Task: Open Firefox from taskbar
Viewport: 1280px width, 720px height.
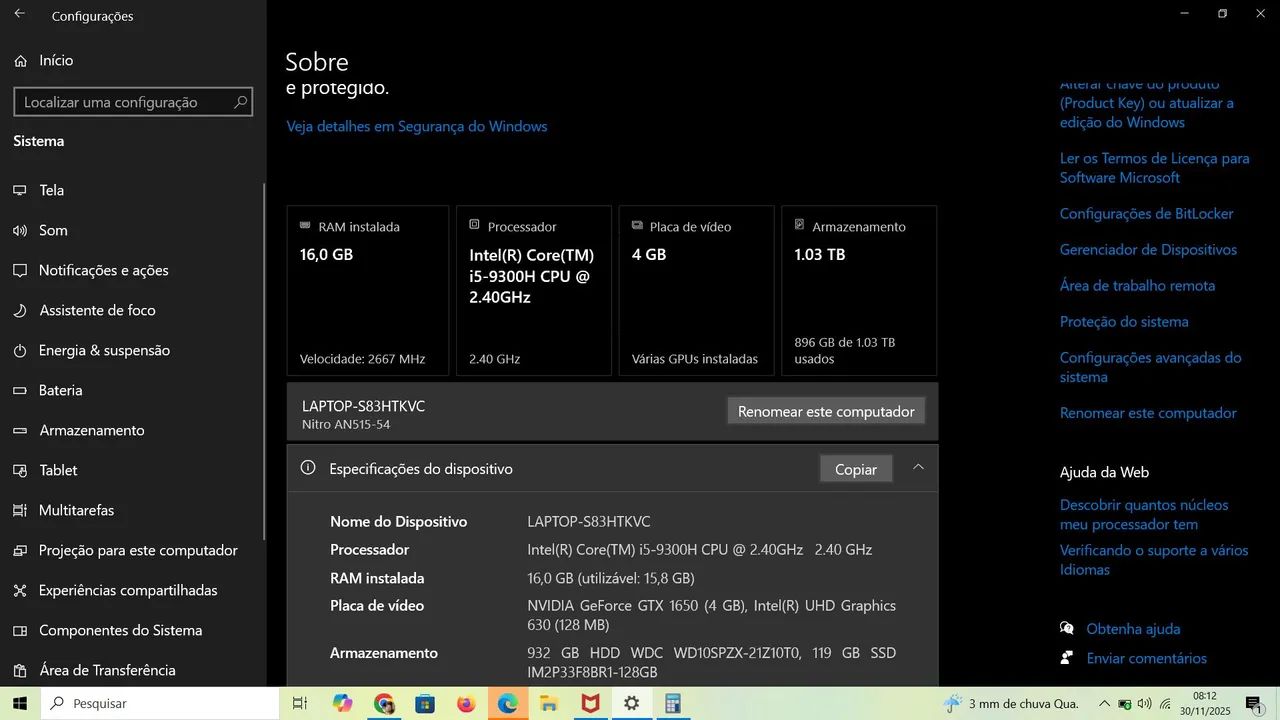Action: click(x=466, y=704)
